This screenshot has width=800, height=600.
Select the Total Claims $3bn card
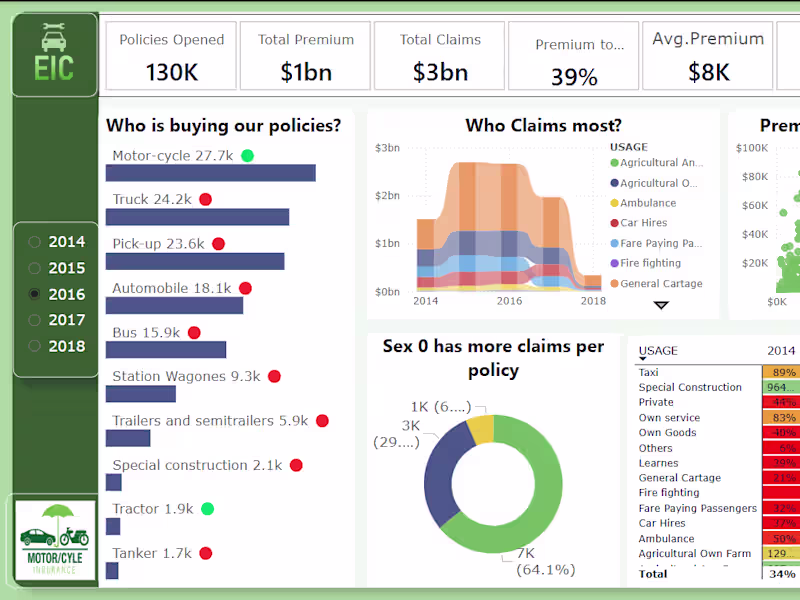coord(440,55)
